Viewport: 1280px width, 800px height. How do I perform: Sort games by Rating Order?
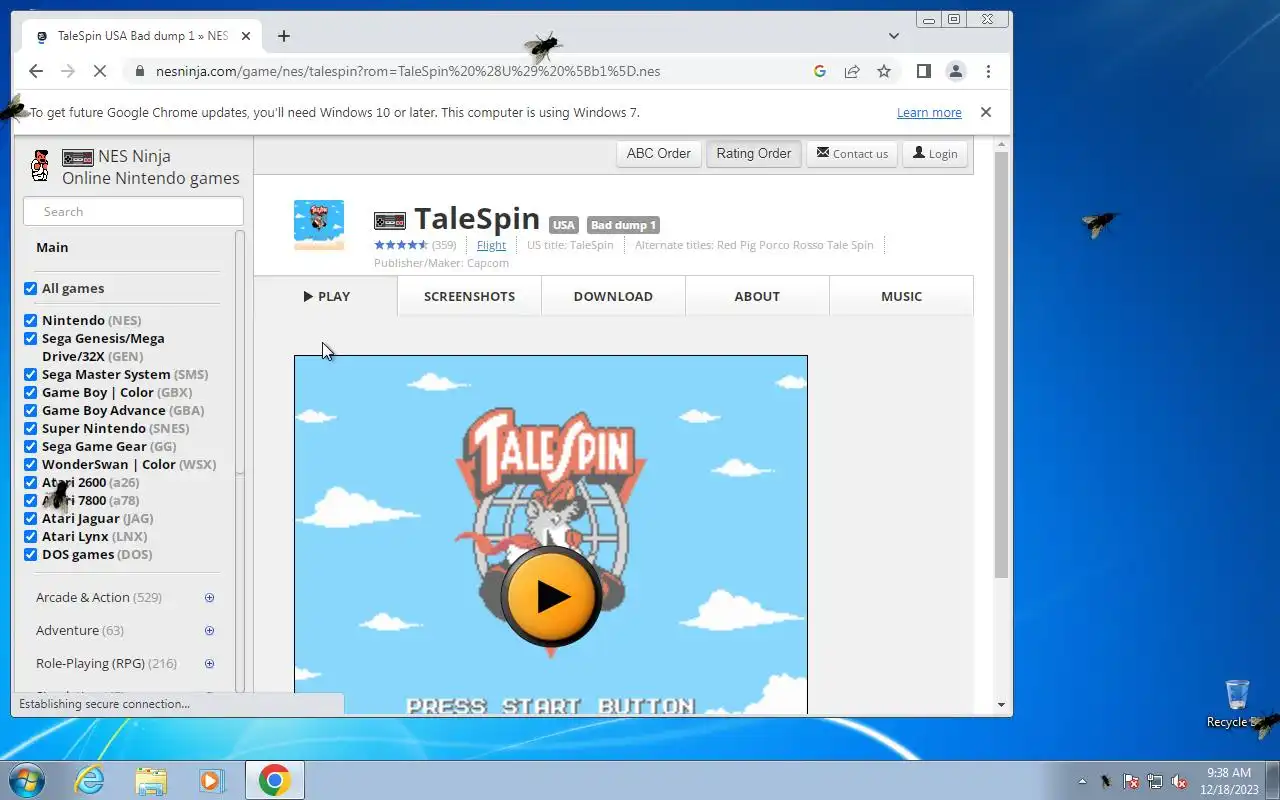[x=754, y=153]
